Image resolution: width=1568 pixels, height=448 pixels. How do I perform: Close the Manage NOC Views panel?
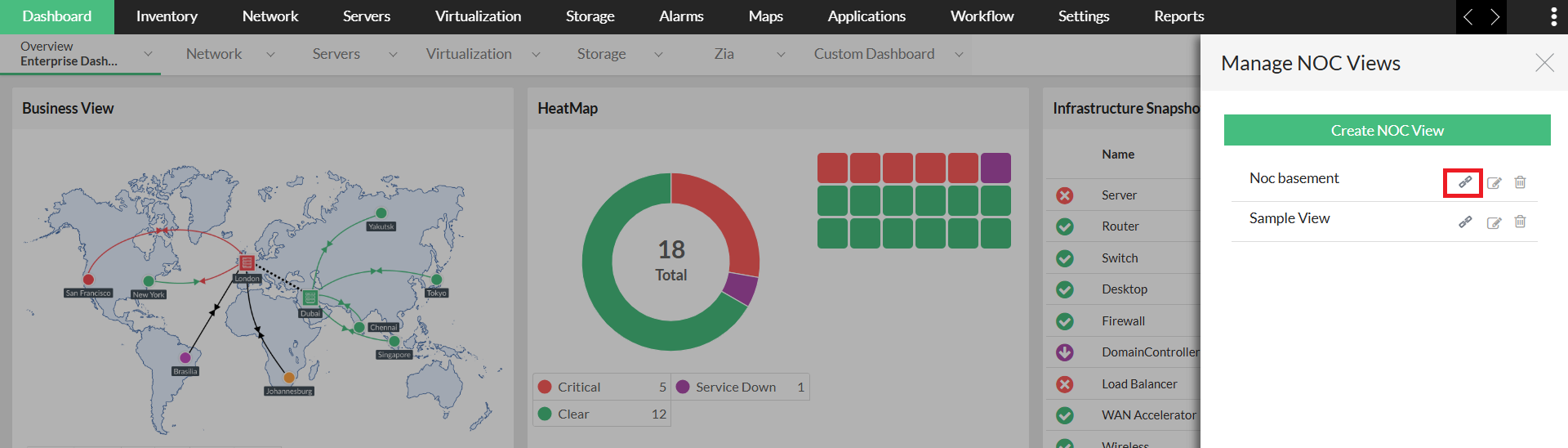[1543, 63]
